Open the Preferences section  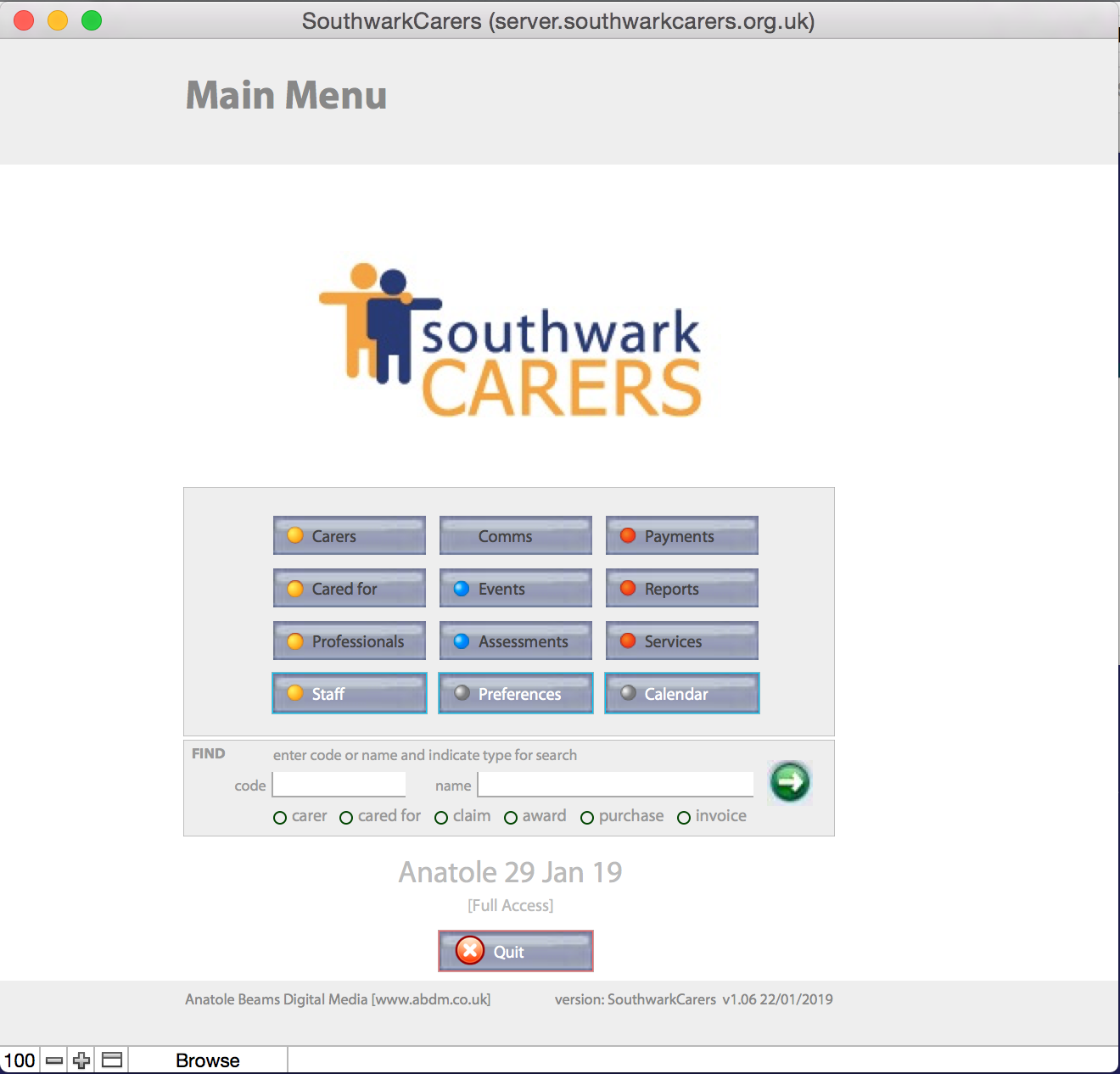click(x=516, y=693)
